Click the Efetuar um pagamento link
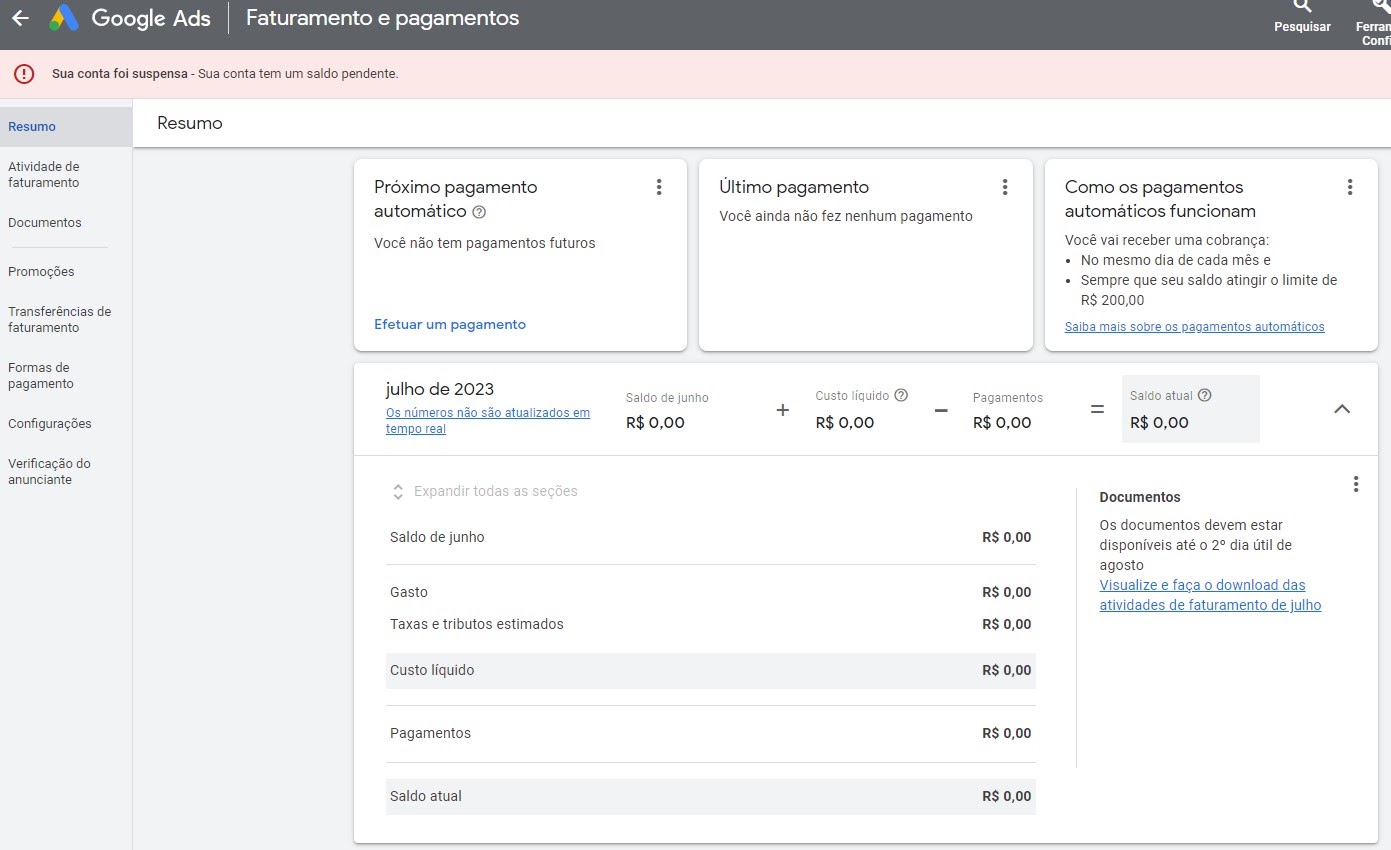Screen dimensions: 1391x850 tap(450, 324)
